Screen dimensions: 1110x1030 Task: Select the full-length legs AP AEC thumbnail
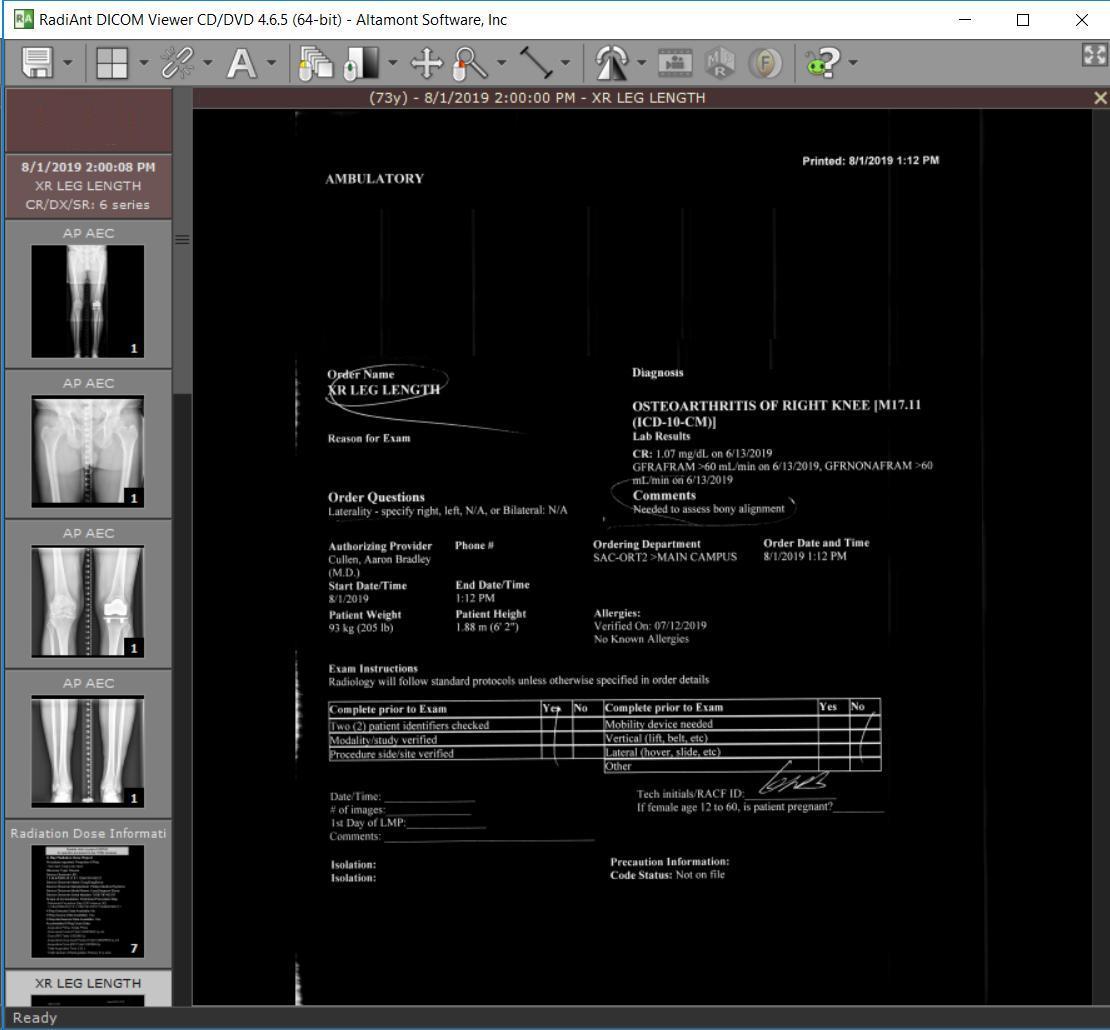tap(88, 301)
